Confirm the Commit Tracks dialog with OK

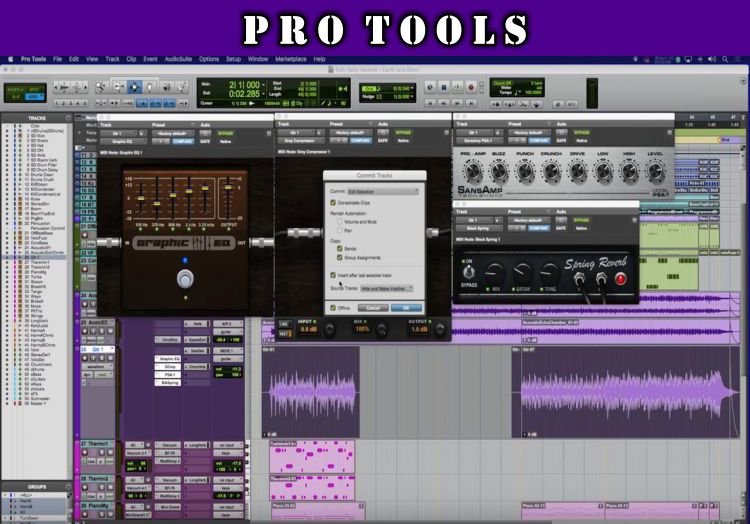(x=406, y=308)
